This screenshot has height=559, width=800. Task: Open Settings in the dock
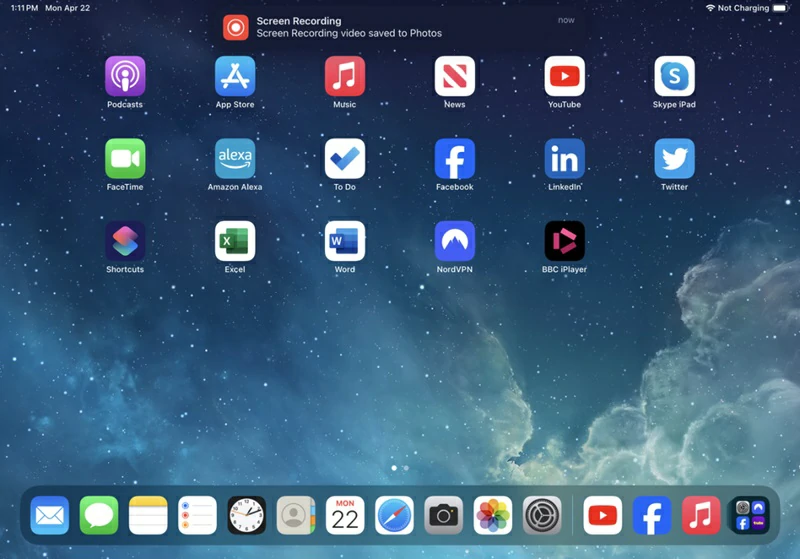pos(542,515)
